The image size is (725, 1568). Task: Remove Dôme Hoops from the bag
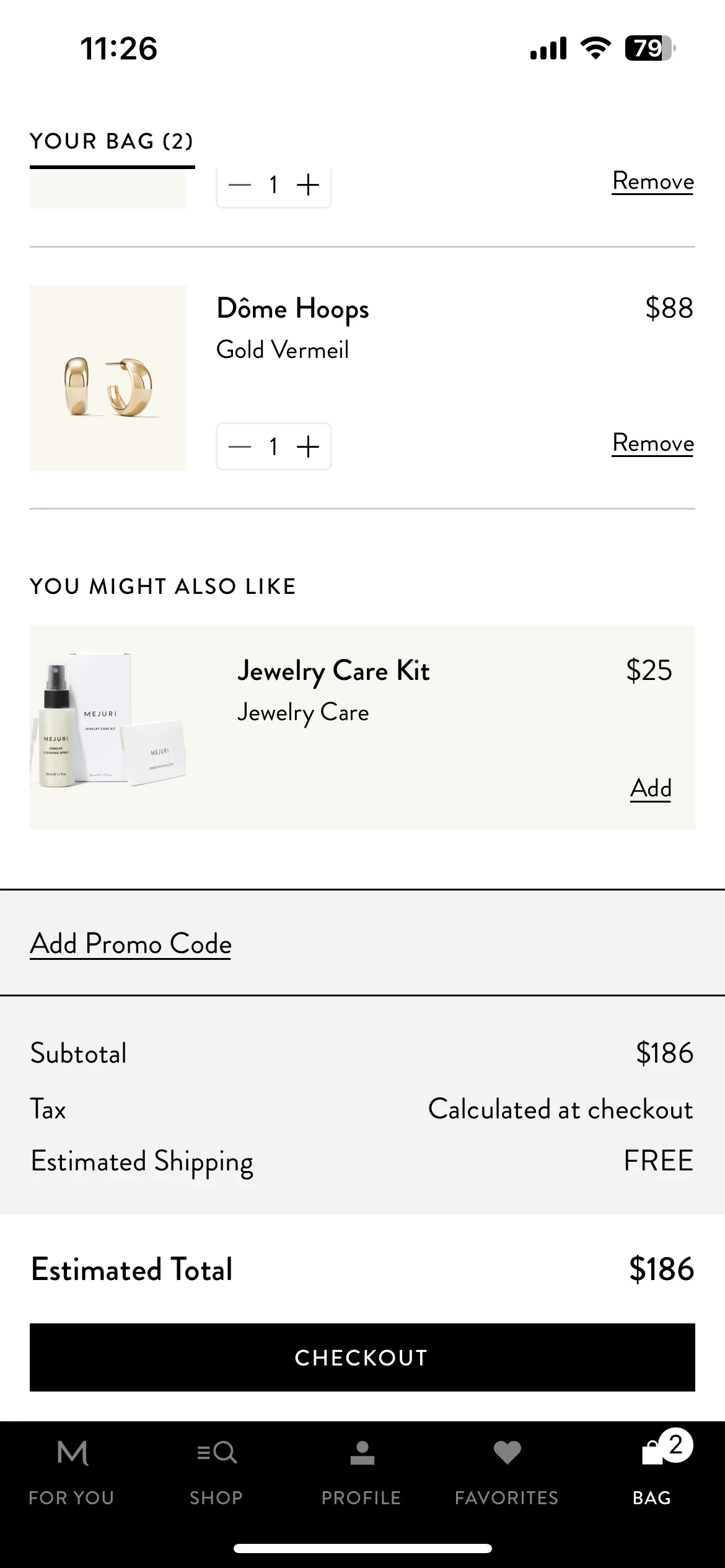(653, 443)
